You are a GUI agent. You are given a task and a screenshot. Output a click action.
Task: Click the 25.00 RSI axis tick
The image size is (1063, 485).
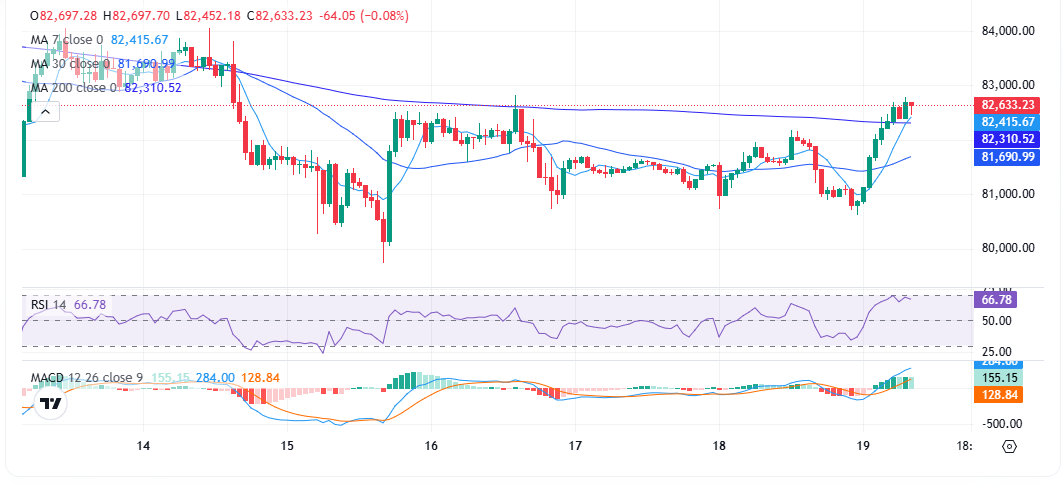[997, 351]
